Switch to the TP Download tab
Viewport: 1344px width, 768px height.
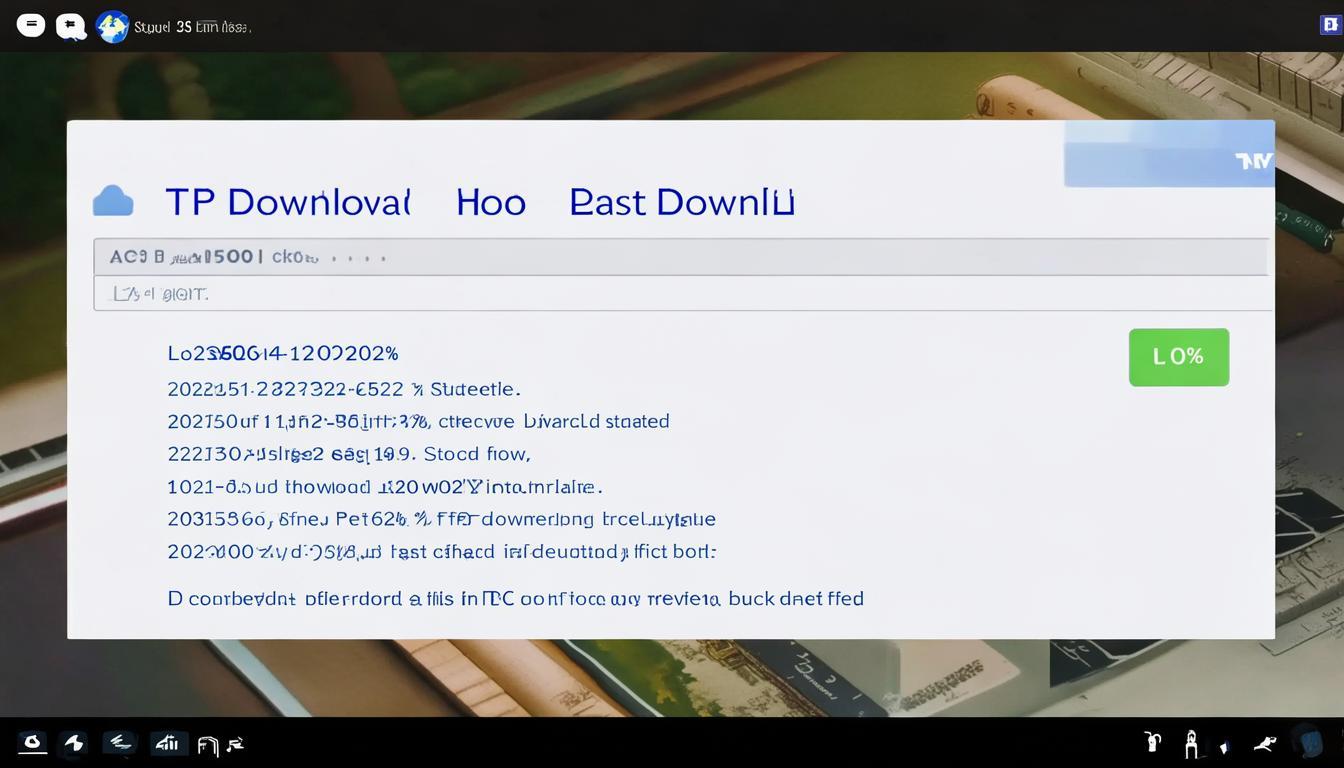[288, 202]
